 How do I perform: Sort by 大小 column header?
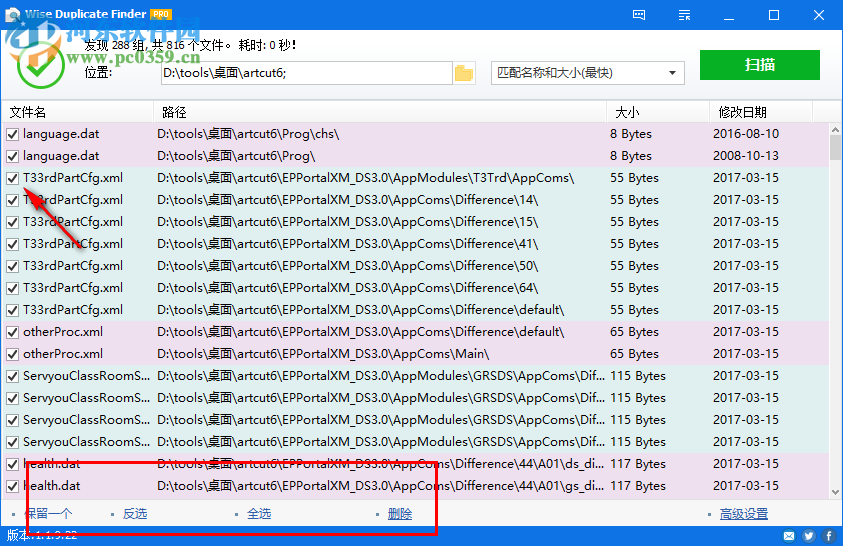(658, 112)
